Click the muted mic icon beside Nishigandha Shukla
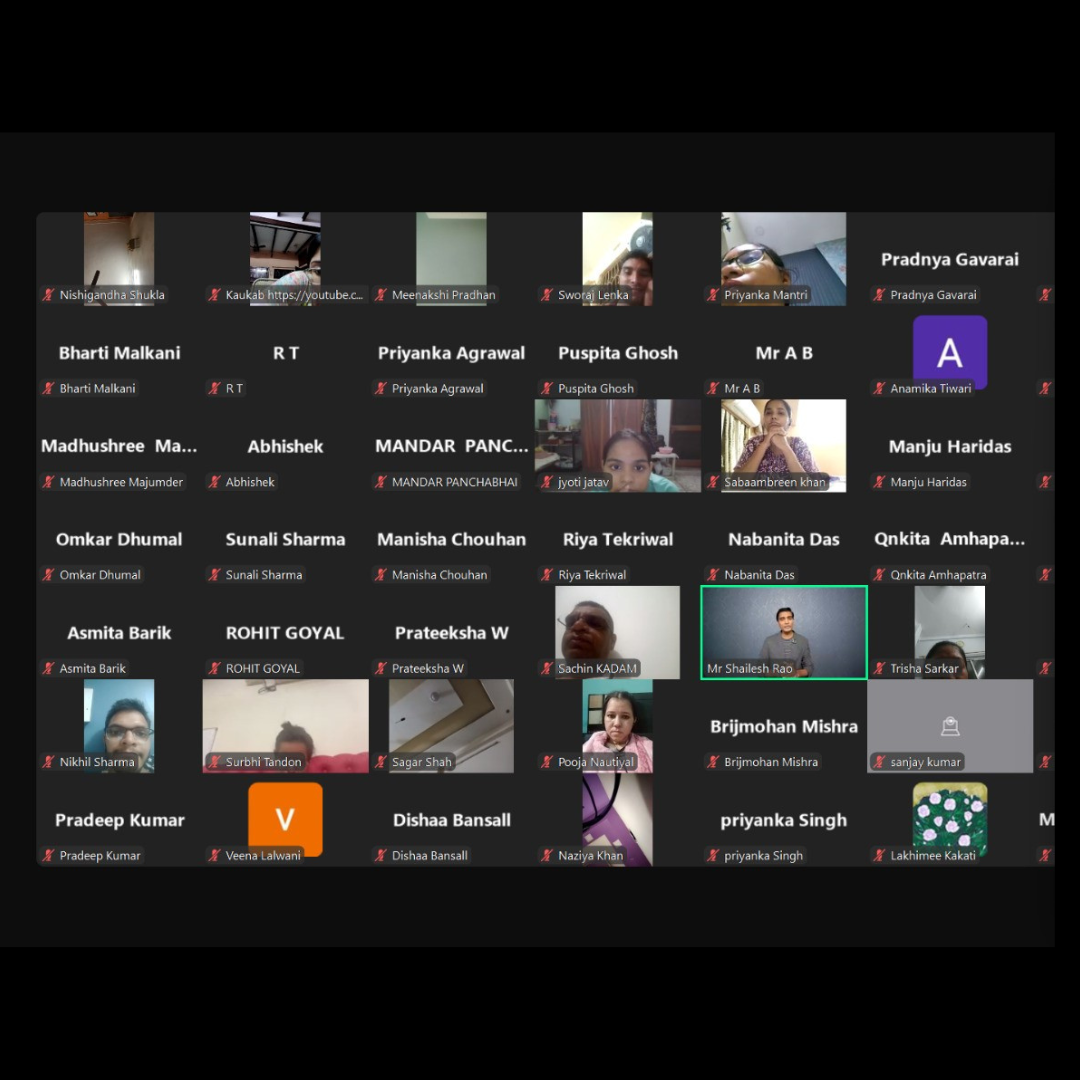Viewport: 1080px width, 1080px height. coord(48,295)
